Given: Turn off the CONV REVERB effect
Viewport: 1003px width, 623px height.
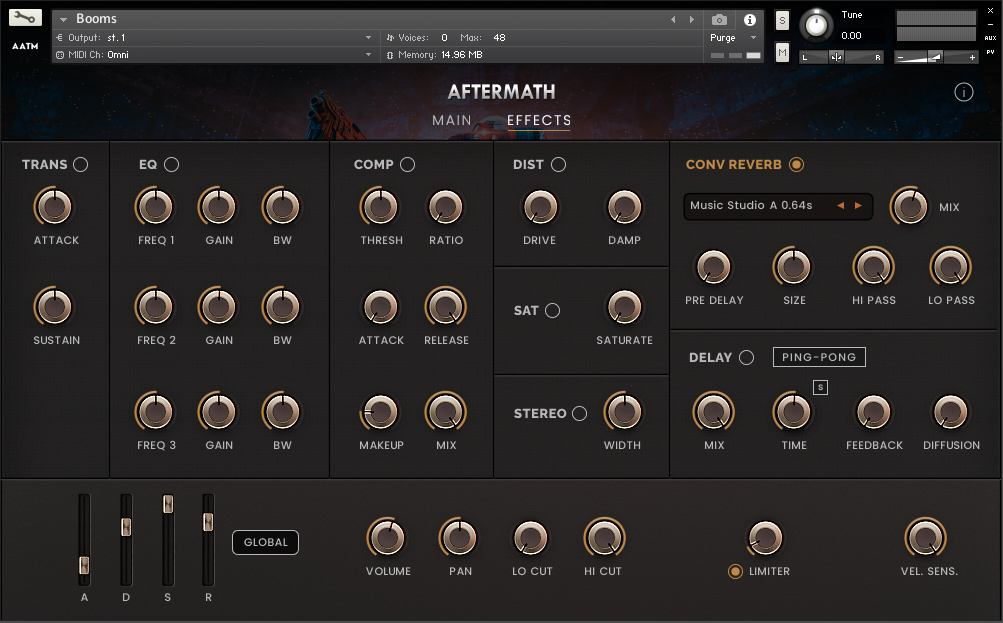Looking at the screenshot, I should coord(796,165).
